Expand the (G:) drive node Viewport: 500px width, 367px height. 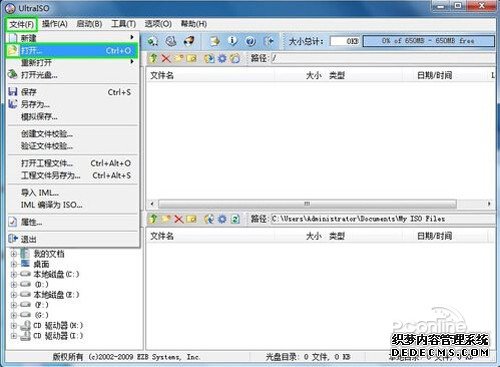tap(14, 315)
